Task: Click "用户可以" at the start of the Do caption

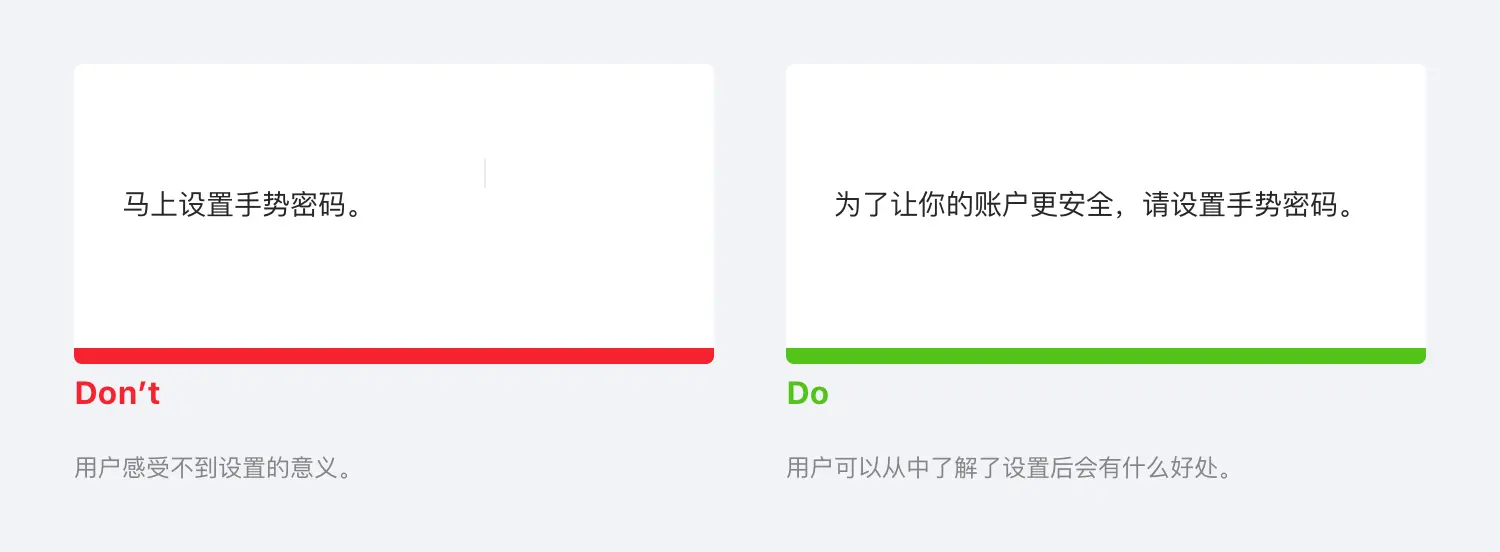Action: [832, 468]
